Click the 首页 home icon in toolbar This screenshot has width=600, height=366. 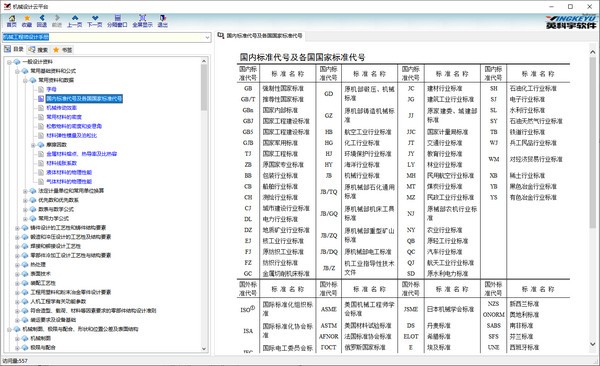11,21
